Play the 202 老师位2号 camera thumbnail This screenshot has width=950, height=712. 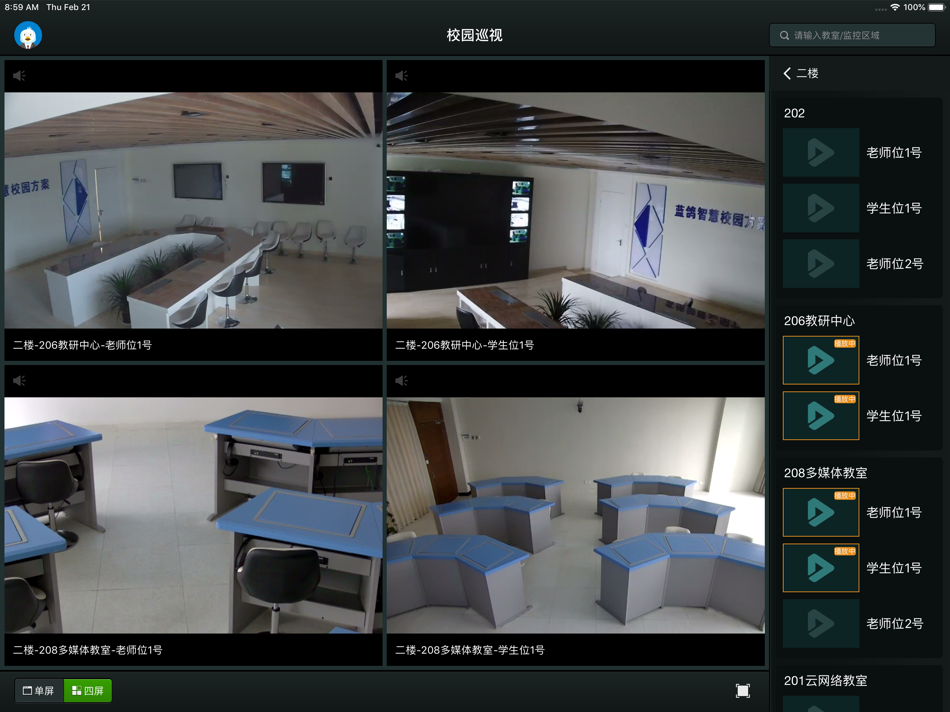click(x=821, y=264)
